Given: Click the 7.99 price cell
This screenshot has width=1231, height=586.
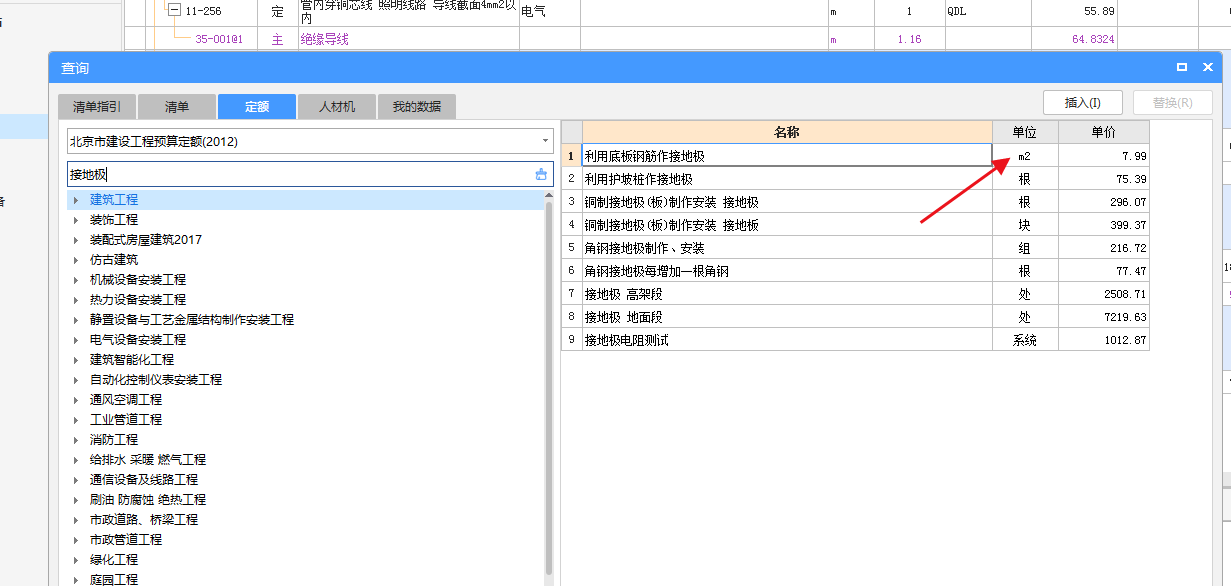Looking at the screenshot, I should (x=1104, y=156).
